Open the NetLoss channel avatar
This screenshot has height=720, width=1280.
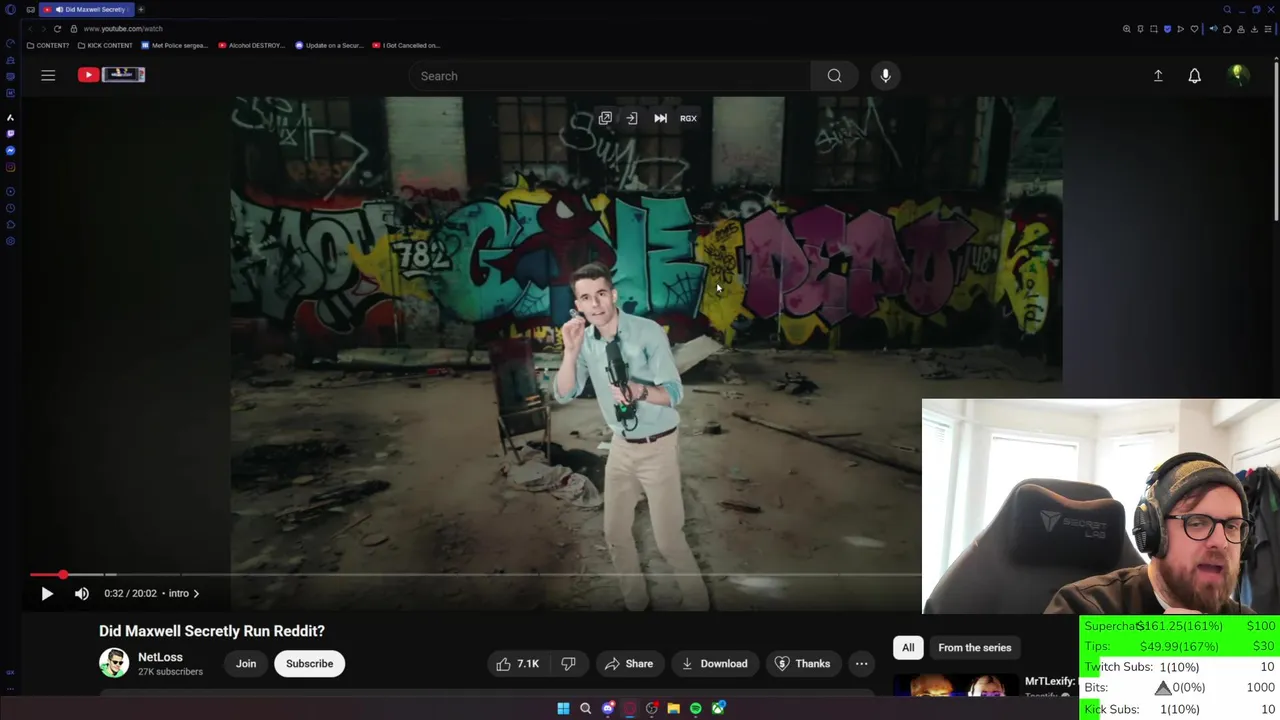tap(114, 663)
